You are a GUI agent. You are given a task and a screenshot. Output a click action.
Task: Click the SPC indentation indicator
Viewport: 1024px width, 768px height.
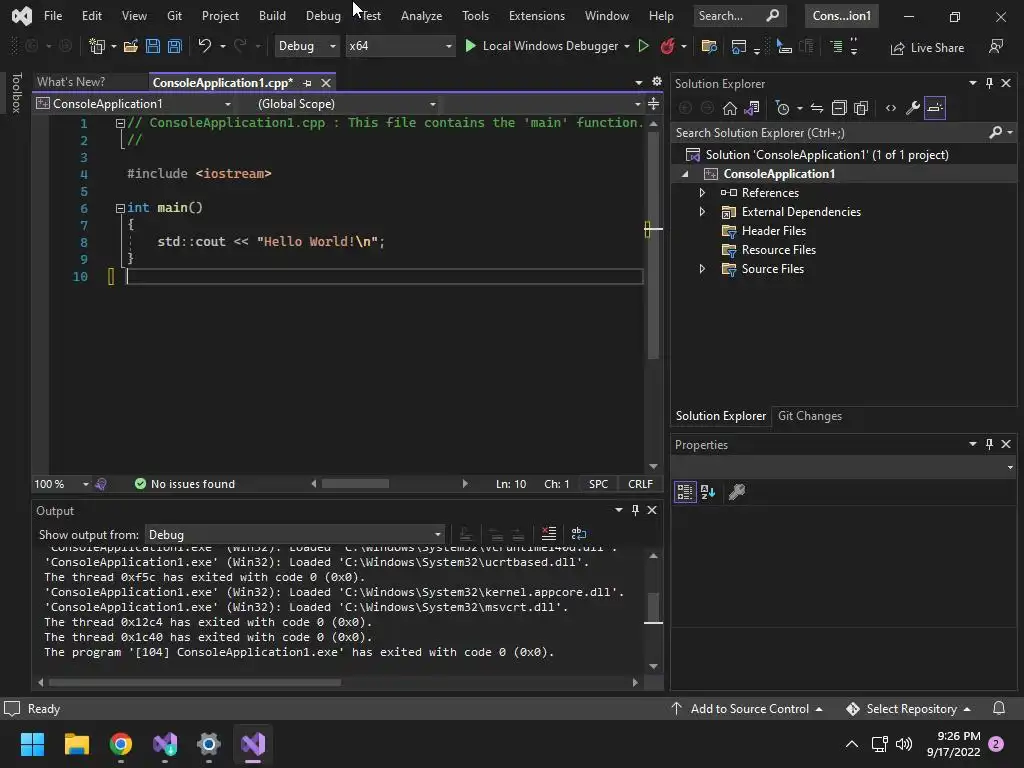pyautogui.click(x=598, y=484)
